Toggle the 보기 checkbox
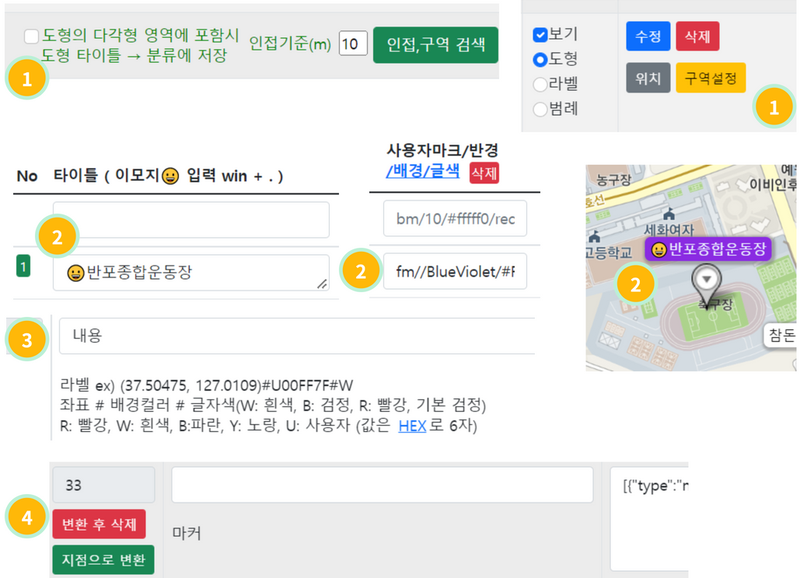800x578 pixels. click(x=540, y=35)
